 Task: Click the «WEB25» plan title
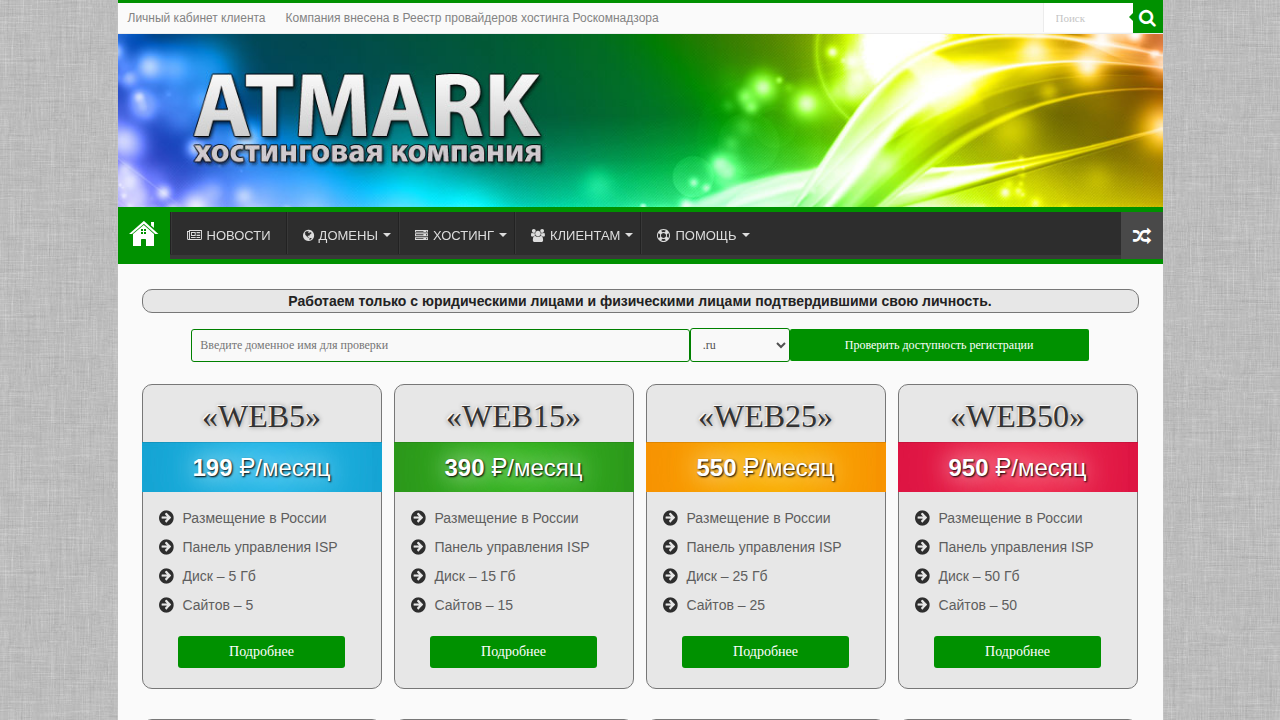click(x=765, y=416)
